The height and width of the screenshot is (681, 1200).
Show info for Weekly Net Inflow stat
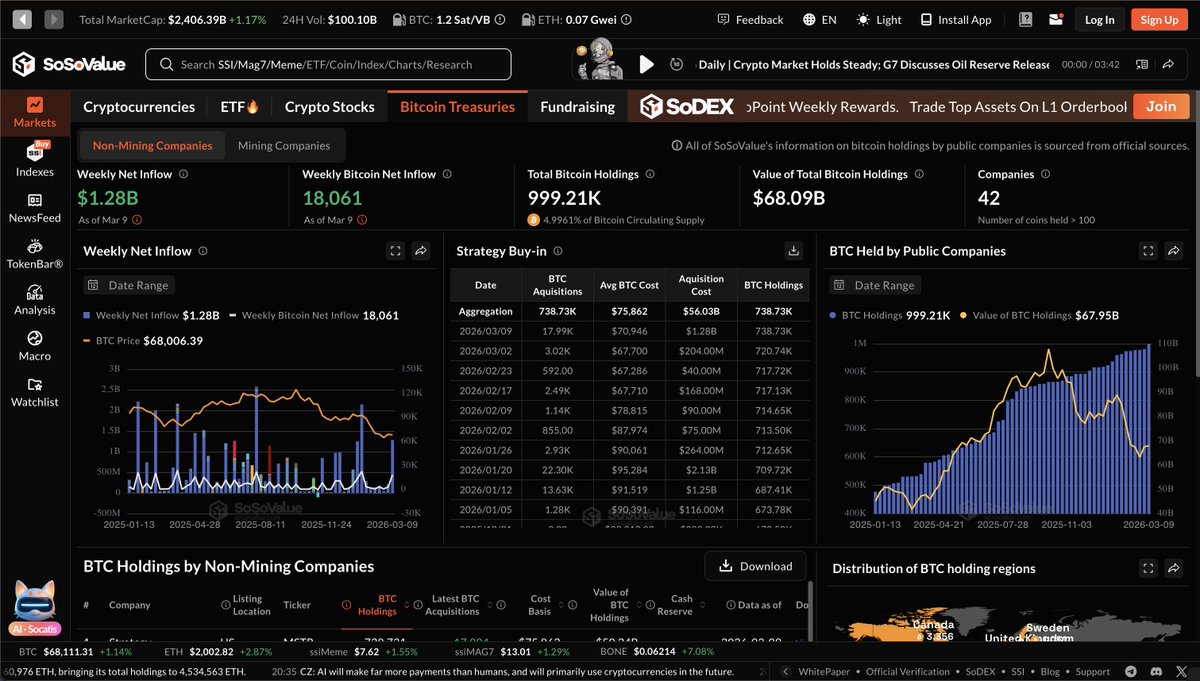click(183, 174)
